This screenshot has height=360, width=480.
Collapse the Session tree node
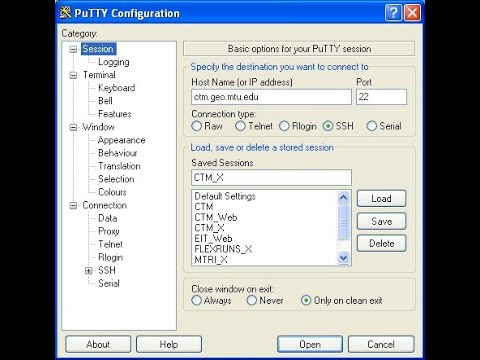(x=73, y=49)
